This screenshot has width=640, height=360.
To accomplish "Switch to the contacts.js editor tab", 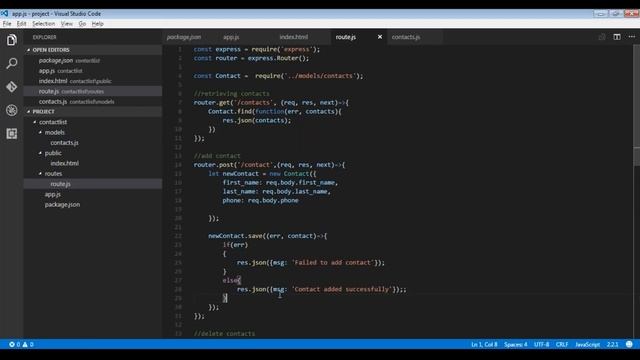I will click(x=406, y=37).
